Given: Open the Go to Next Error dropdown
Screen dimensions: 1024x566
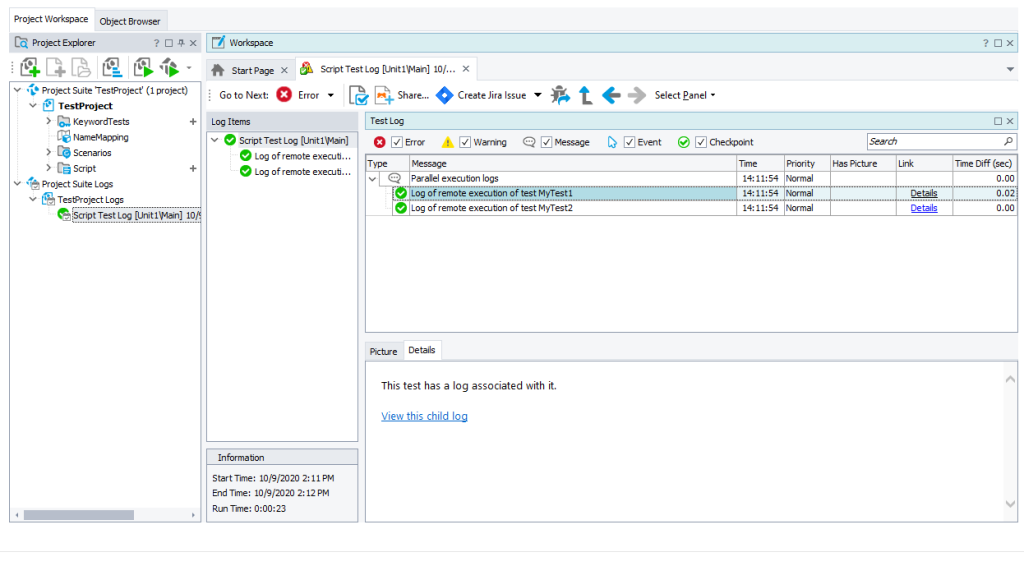Looking at the screenshot, I should point(330,95).
